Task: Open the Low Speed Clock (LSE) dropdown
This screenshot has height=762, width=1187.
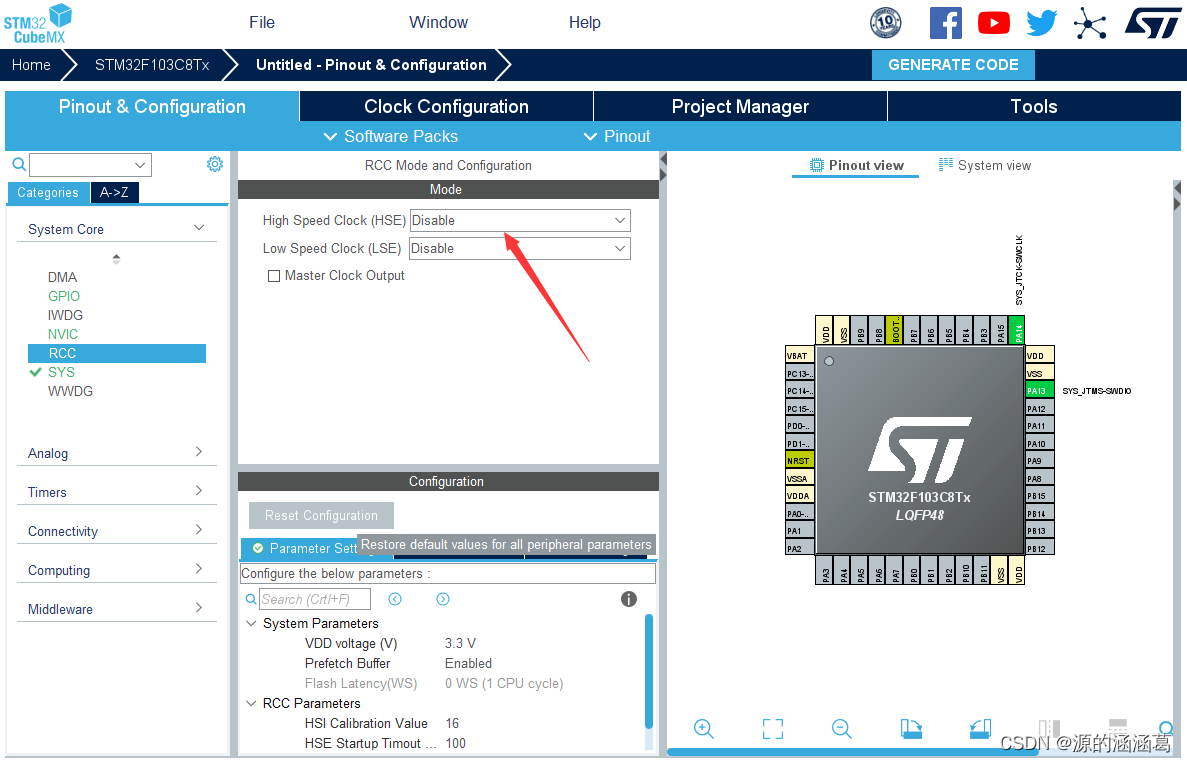Action: click(x=519, y=248)
